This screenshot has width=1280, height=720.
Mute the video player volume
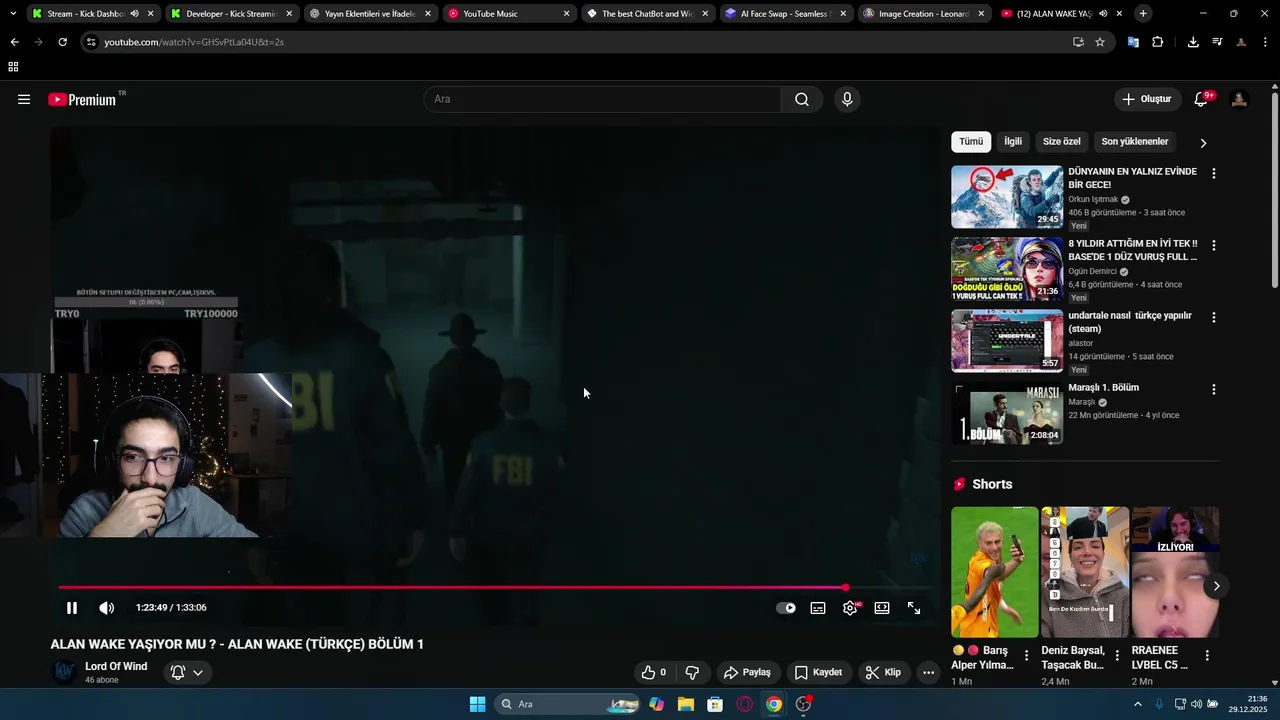tap(106, 608)
